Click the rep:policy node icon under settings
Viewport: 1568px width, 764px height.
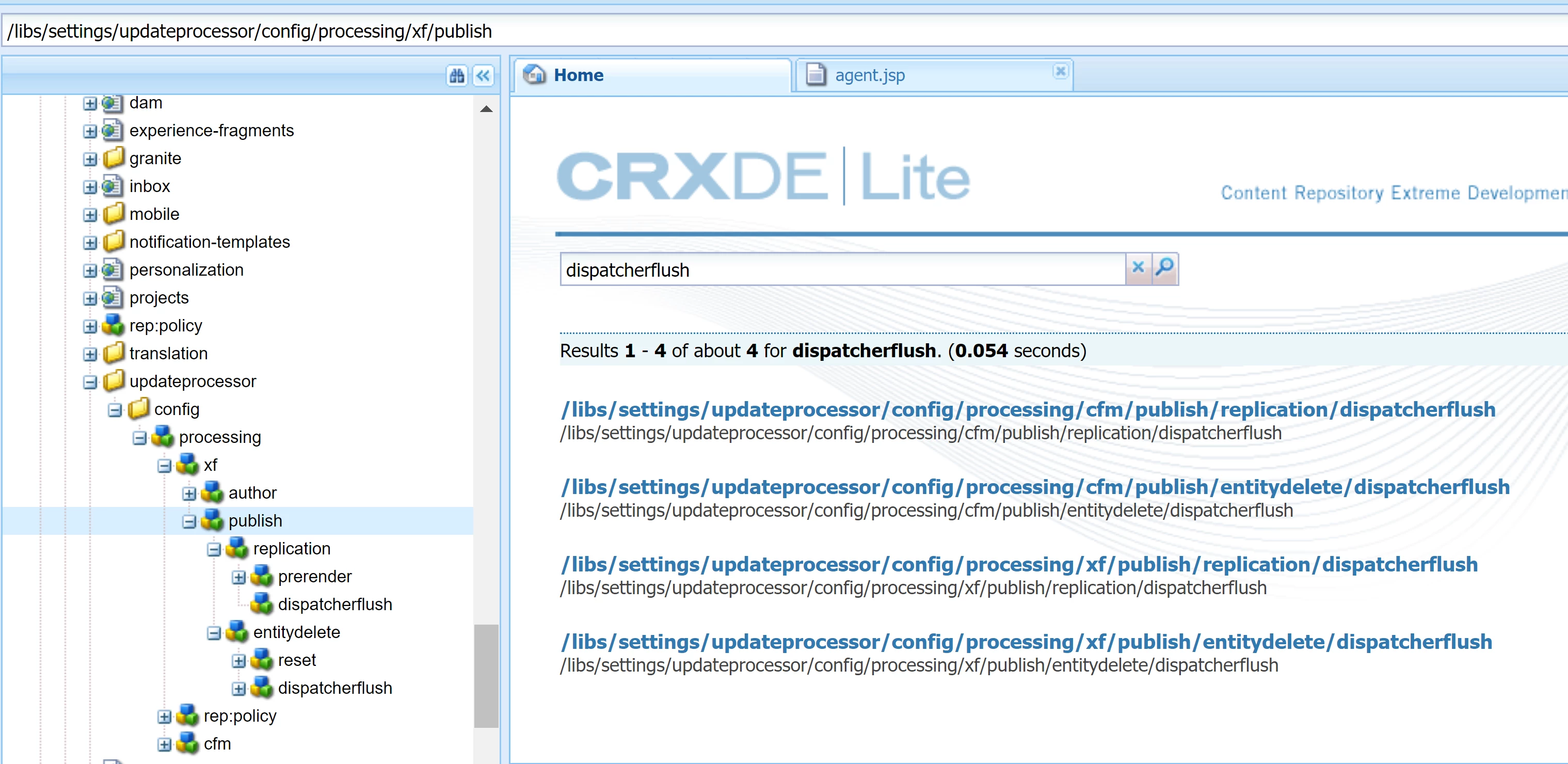[x=113, y=326]
